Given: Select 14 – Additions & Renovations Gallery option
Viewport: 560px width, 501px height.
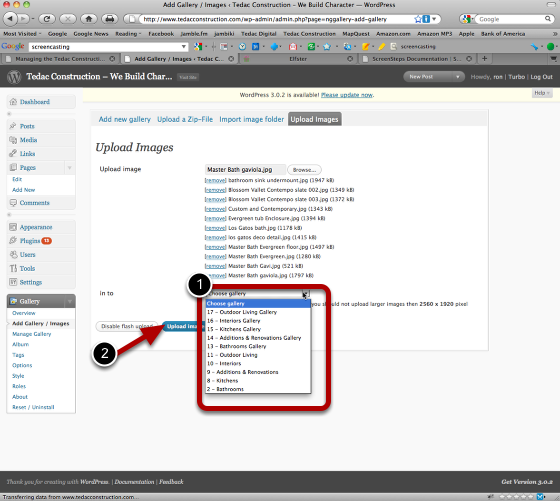Looking at the screenshot, I should (258, 338).
